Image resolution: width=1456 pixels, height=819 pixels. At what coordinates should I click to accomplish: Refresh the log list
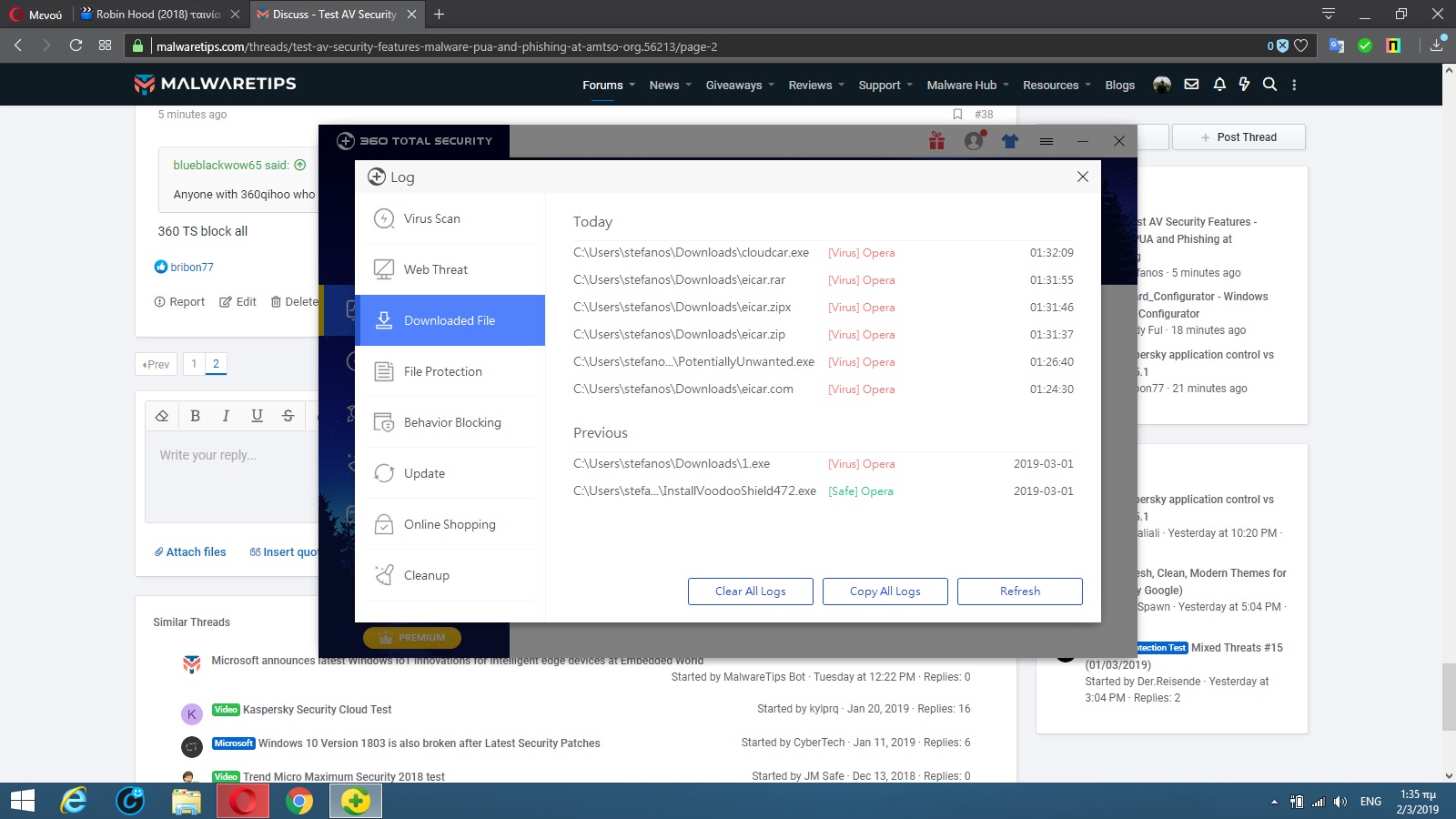coord(1020,591)
